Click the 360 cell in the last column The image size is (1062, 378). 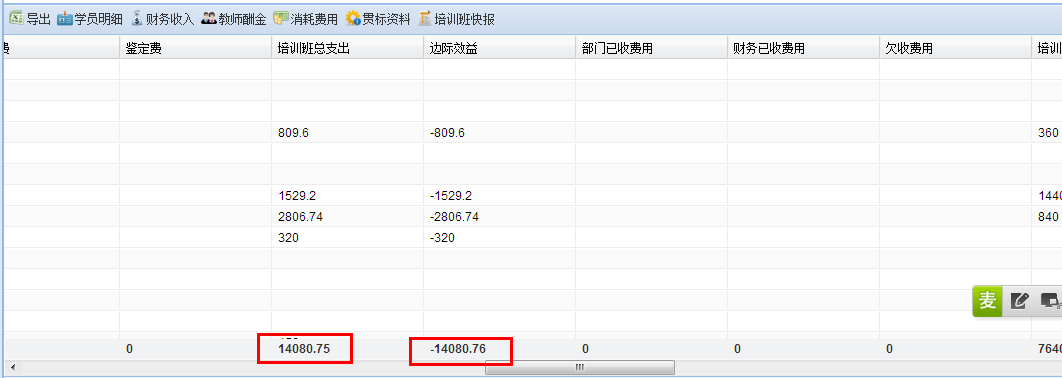[1048, 133]
